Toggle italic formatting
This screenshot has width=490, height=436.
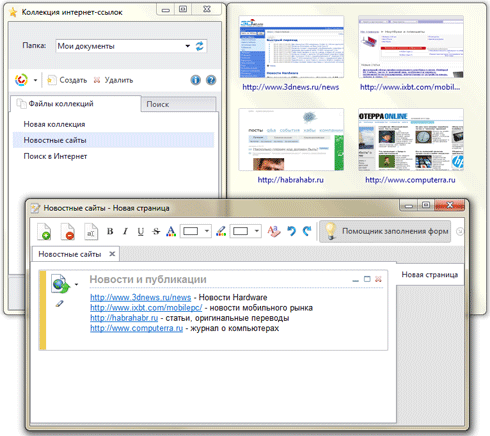[x=125, y=231]
